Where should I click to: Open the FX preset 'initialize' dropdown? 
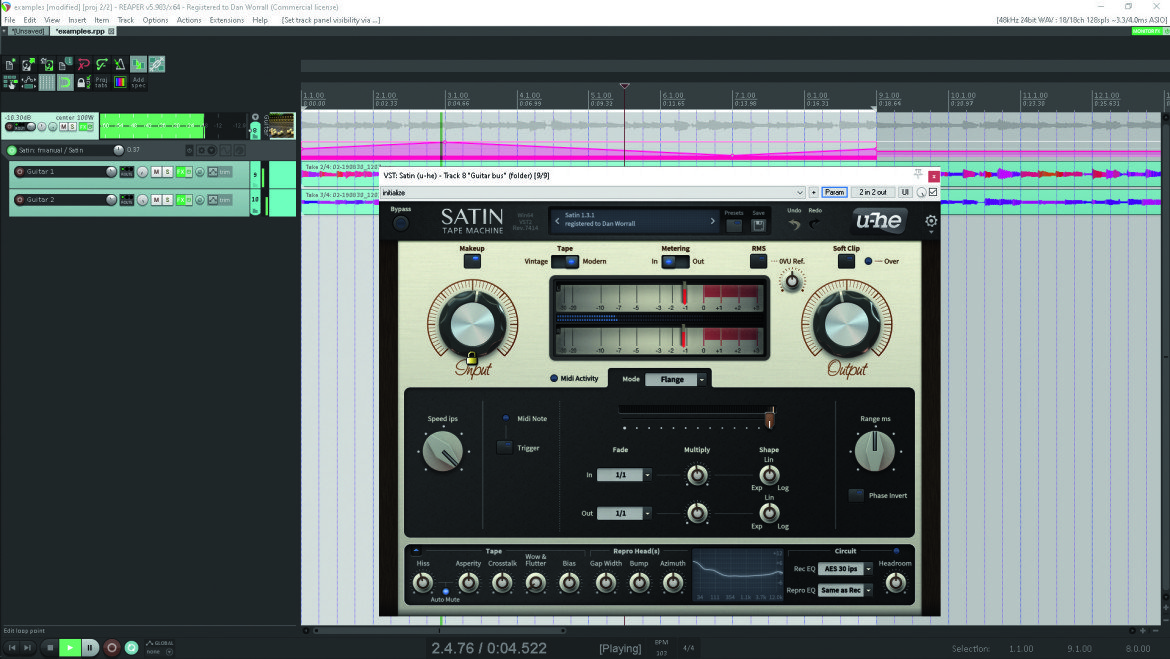tap(593, 193)
